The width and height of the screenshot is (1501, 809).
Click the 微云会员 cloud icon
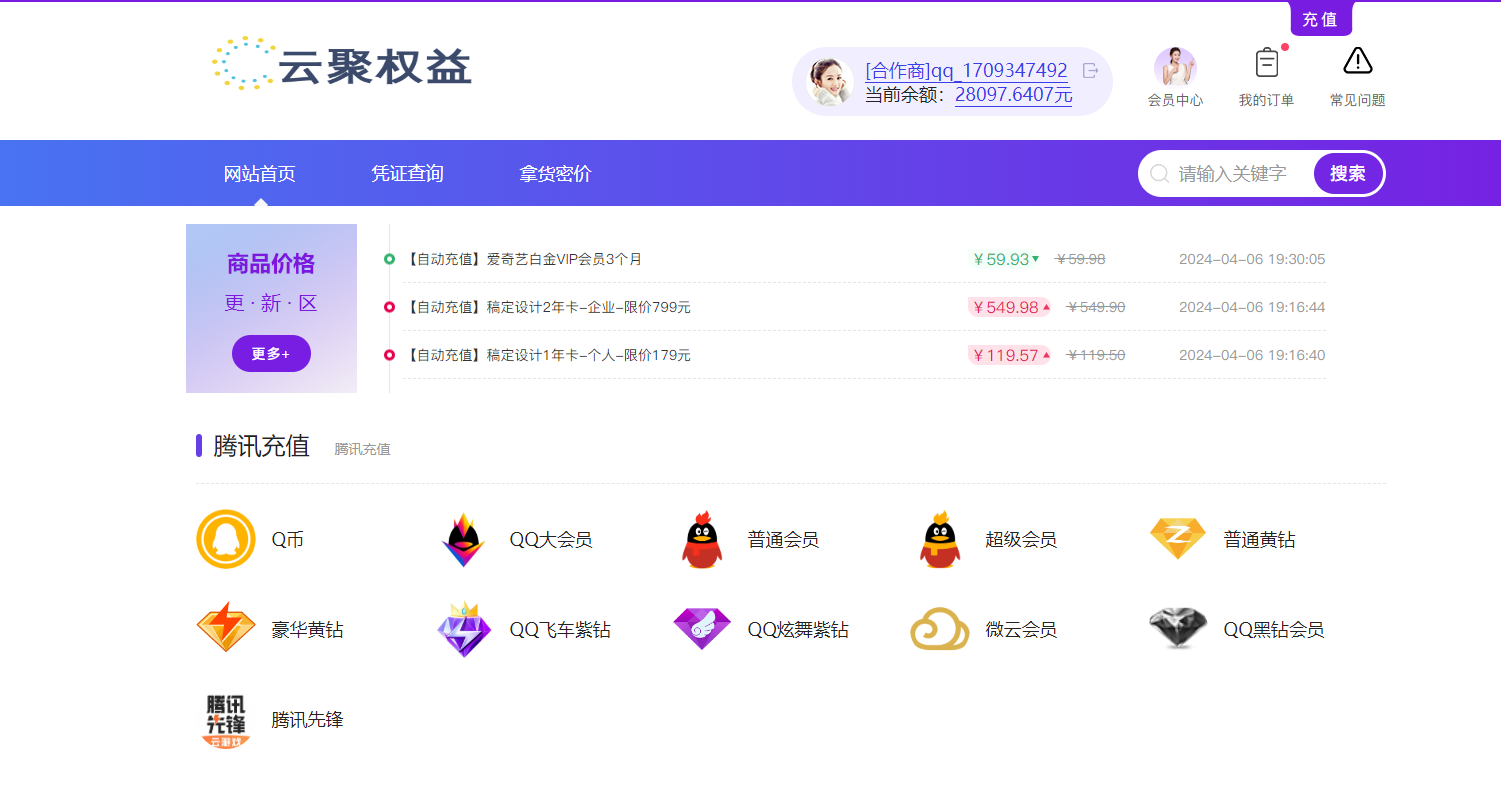pos(939,629)
